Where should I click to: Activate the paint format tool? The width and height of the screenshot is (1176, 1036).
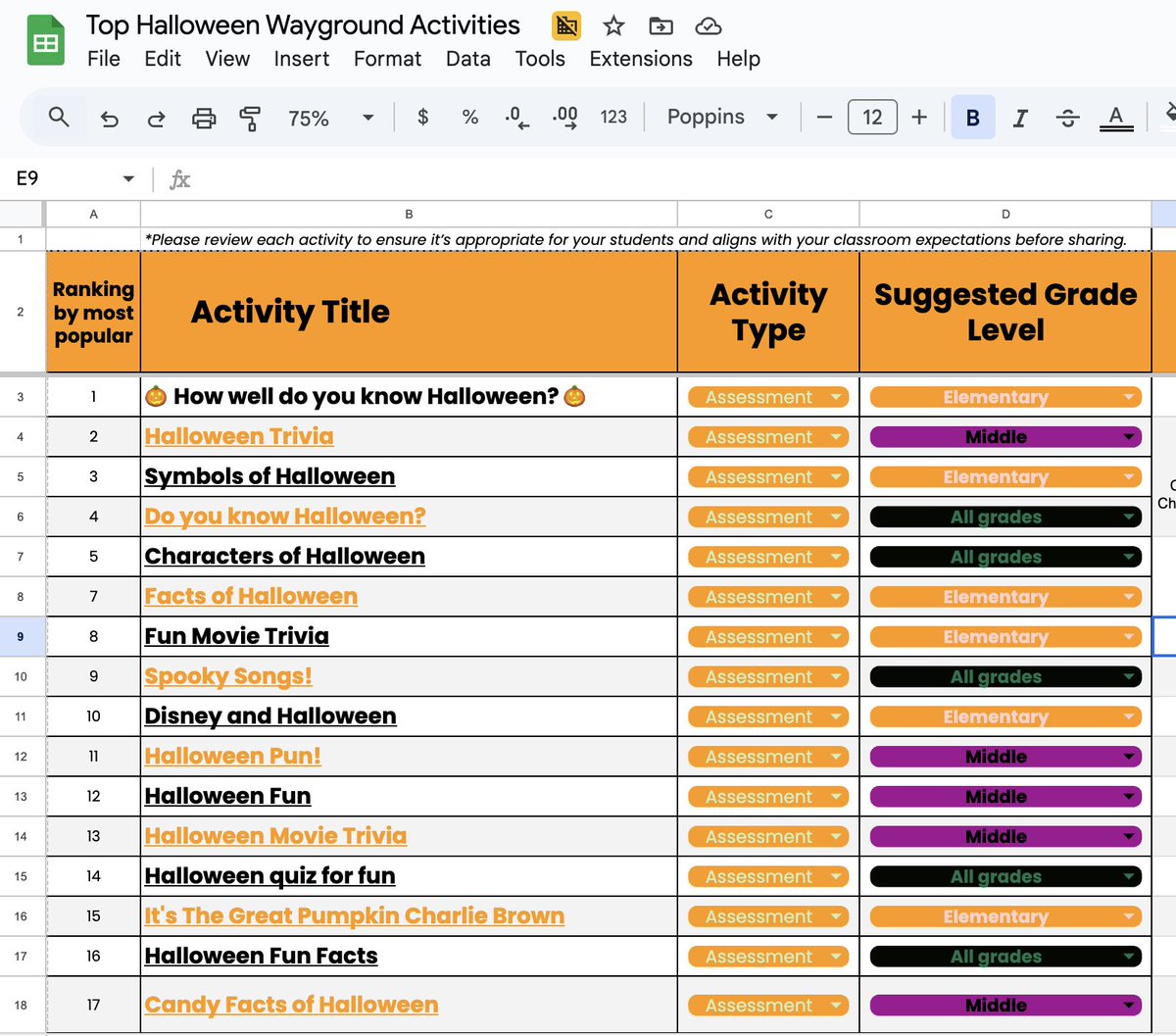[251, 119]
